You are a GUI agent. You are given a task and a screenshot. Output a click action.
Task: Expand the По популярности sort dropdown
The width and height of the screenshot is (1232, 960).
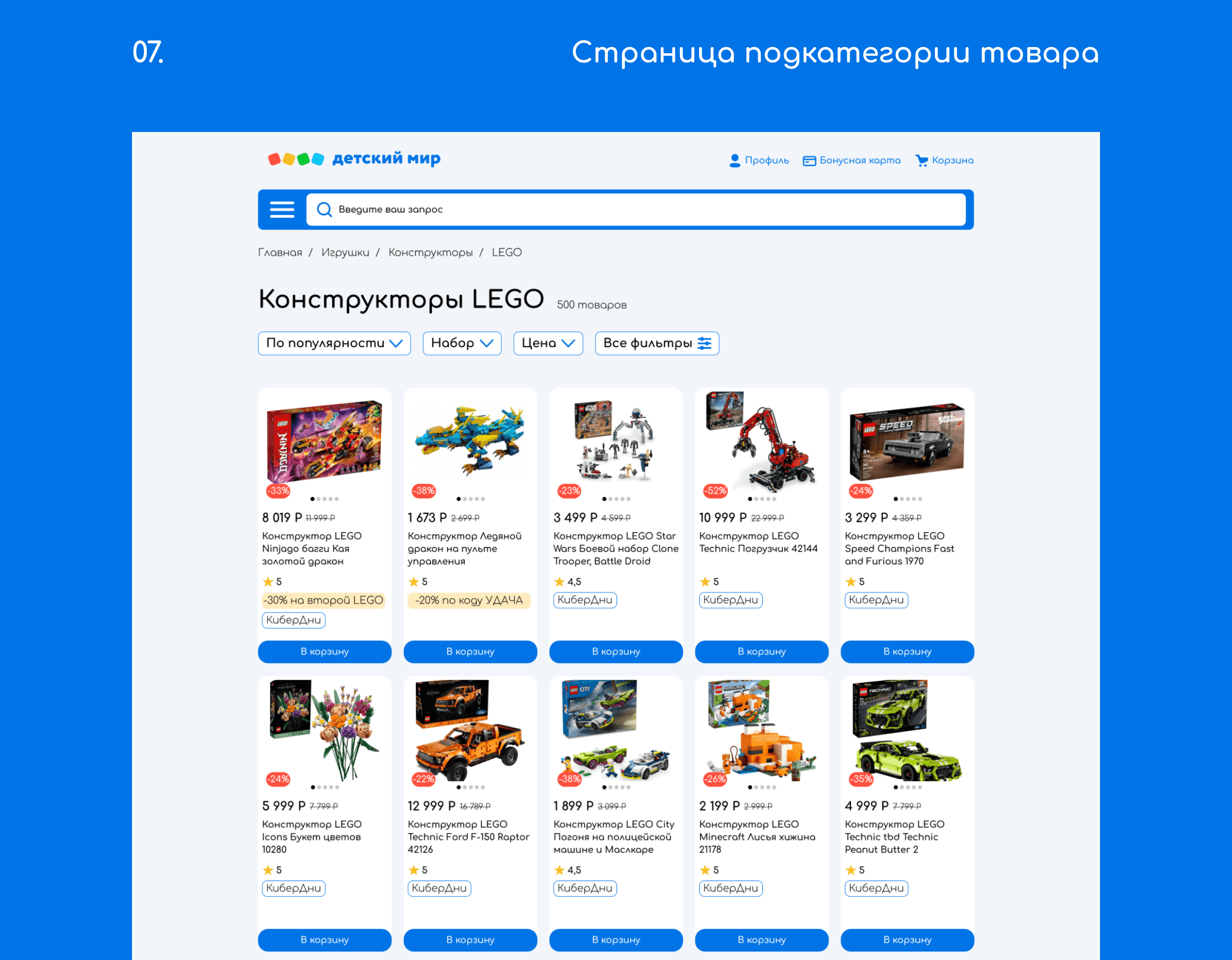pos(334,344)
